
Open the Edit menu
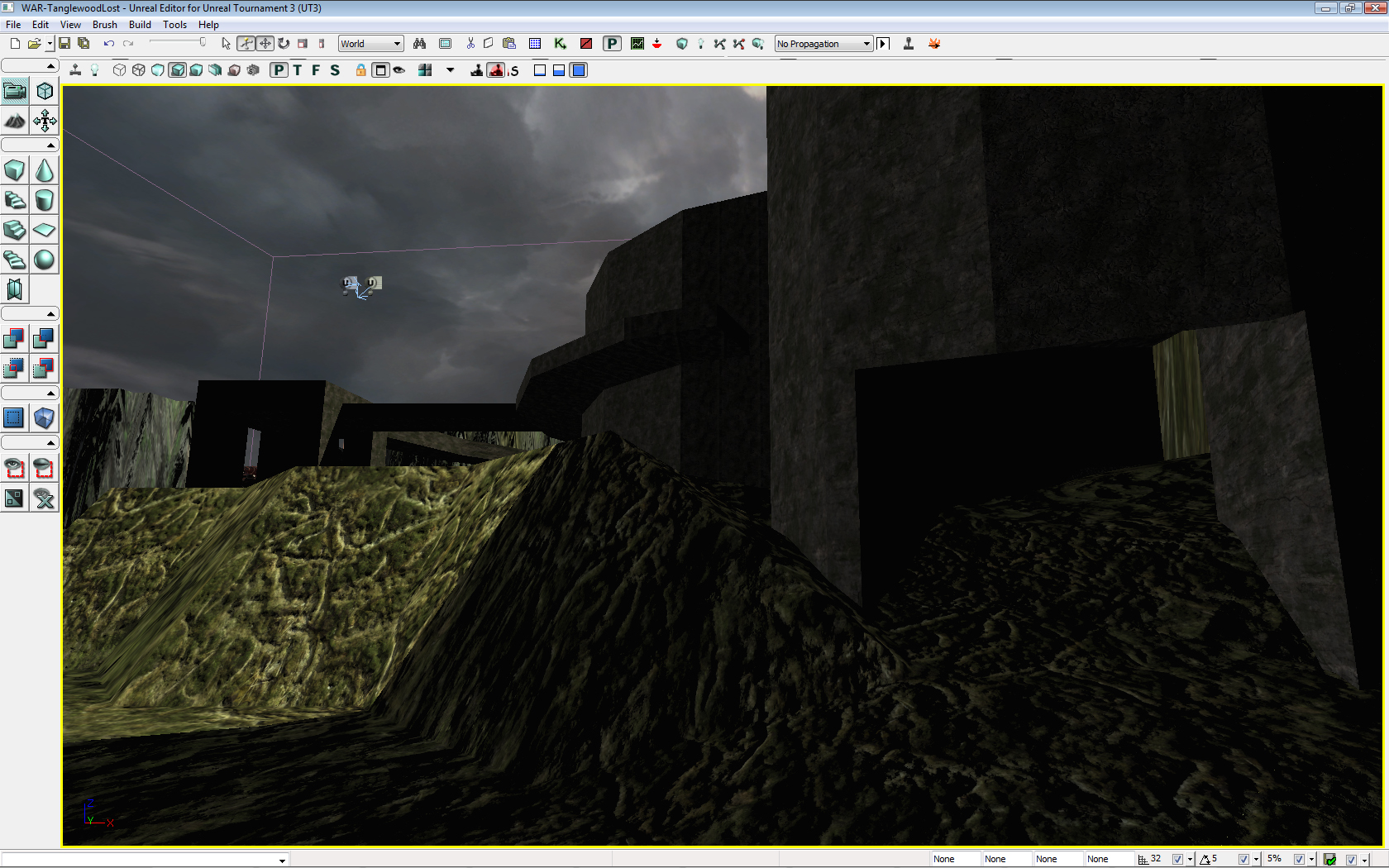[41, 25]
